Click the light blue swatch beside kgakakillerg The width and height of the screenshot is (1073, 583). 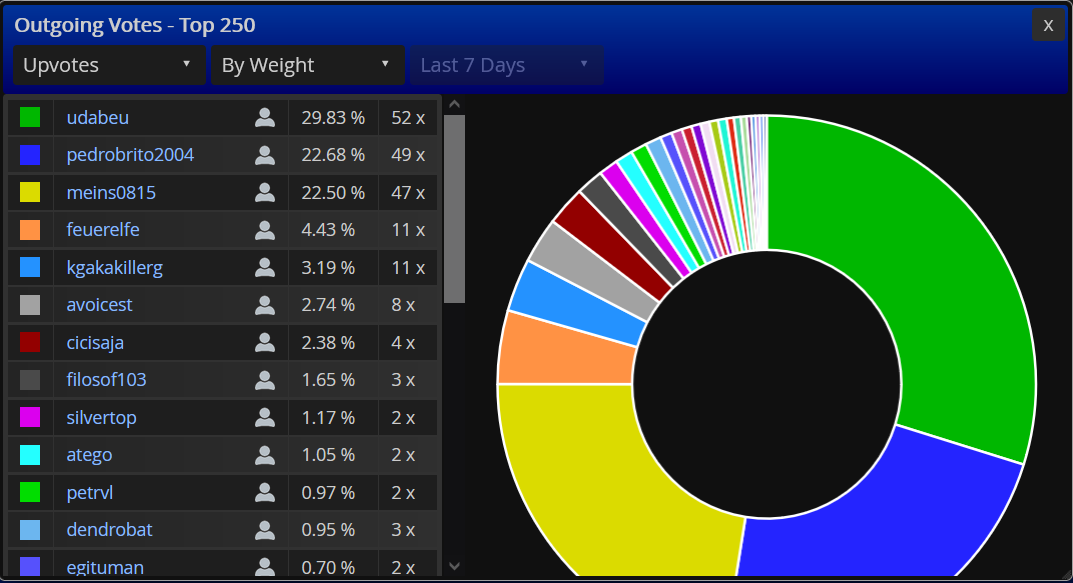pos(30,267)
